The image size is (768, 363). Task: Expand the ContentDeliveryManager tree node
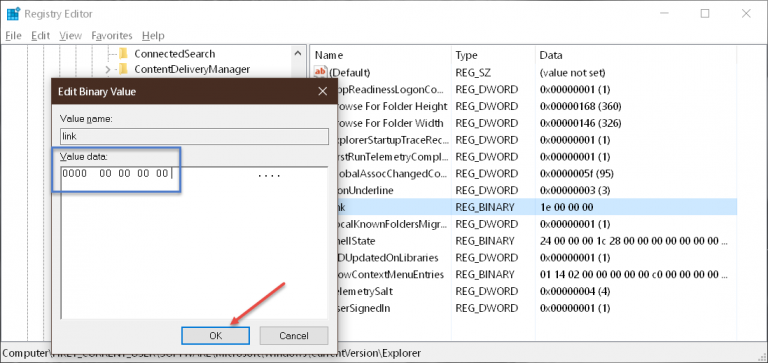tap(108, 70)
